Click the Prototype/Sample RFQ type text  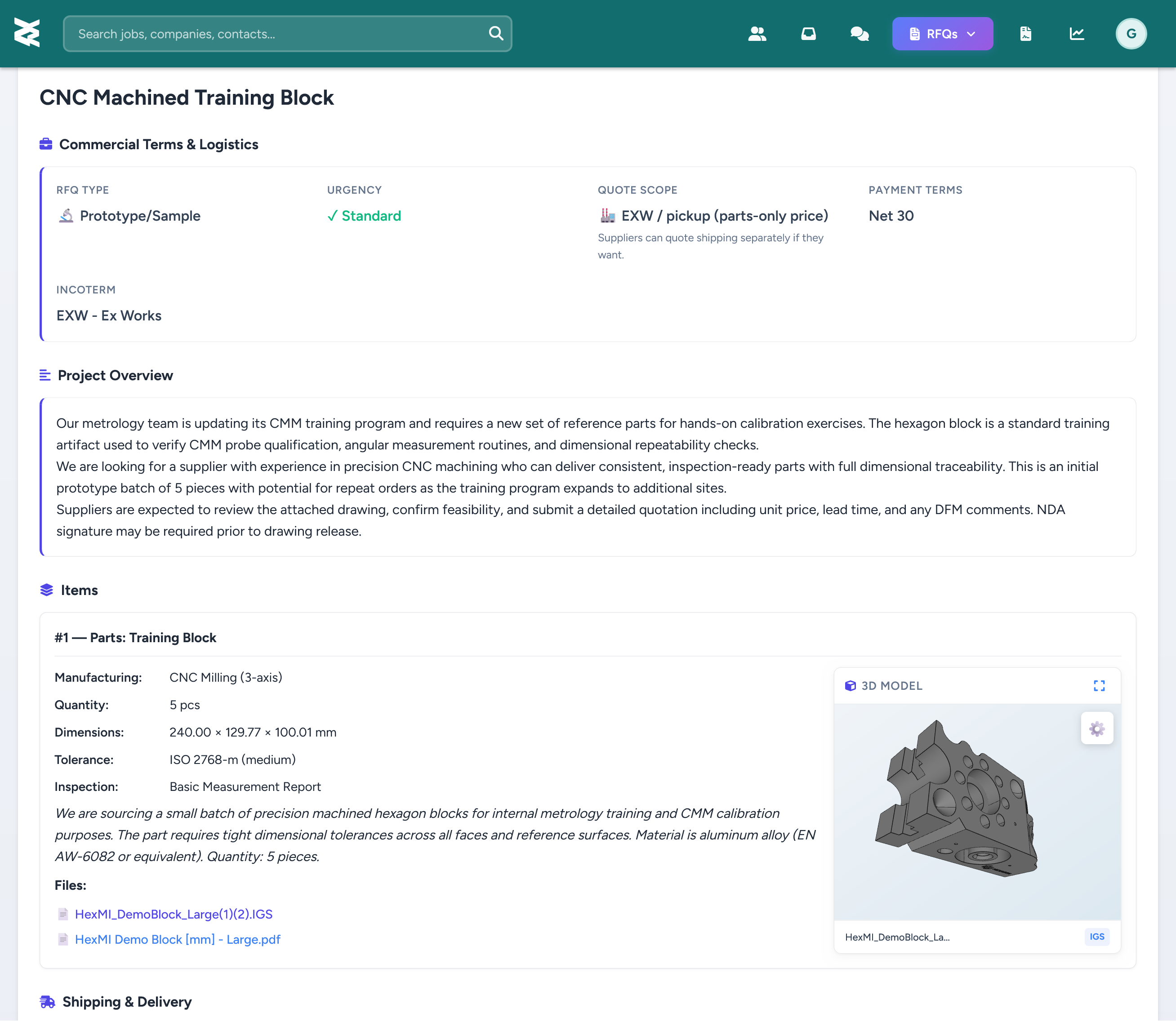coord(140,216)
